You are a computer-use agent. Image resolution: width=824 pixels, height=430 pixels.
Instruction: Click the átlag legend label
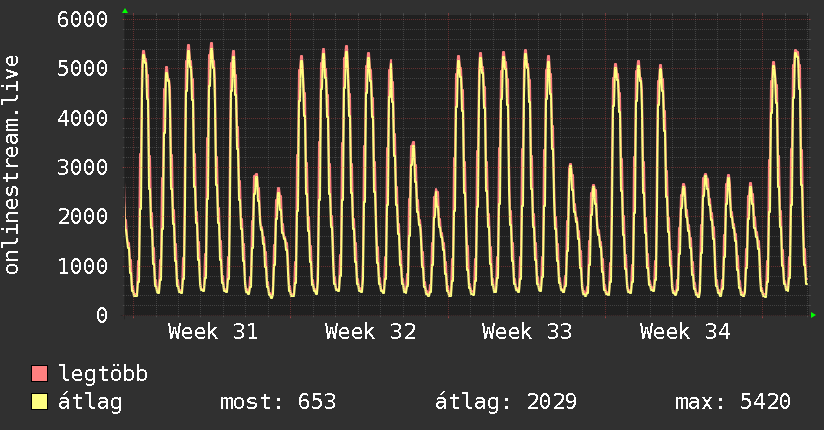coord(90,402)
